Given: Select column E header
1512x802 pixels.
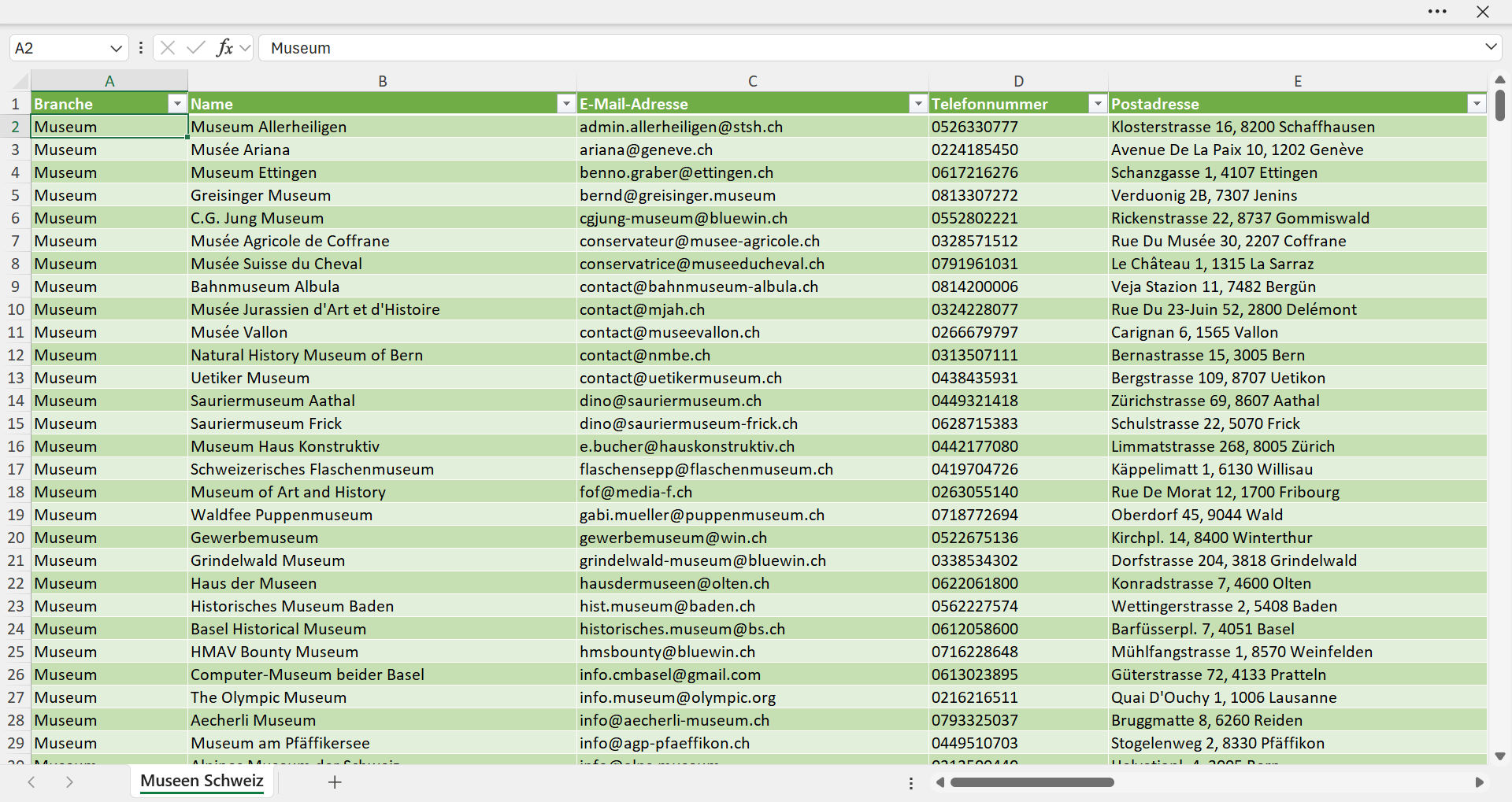Looking at the screenshot, I should pos(1298,81).
